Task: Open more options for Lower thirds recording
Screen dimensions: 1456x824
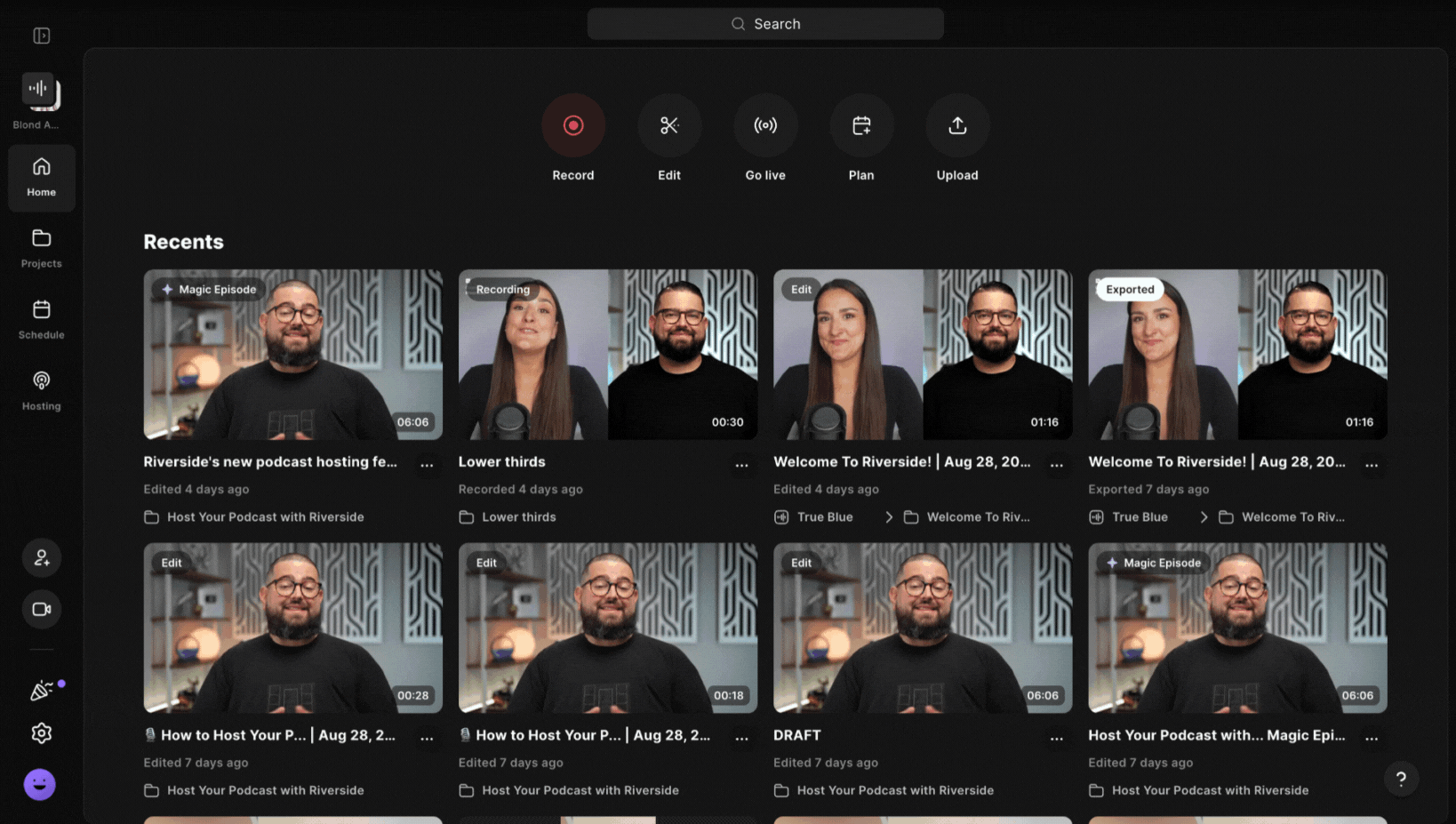Action: coord(741,465)
